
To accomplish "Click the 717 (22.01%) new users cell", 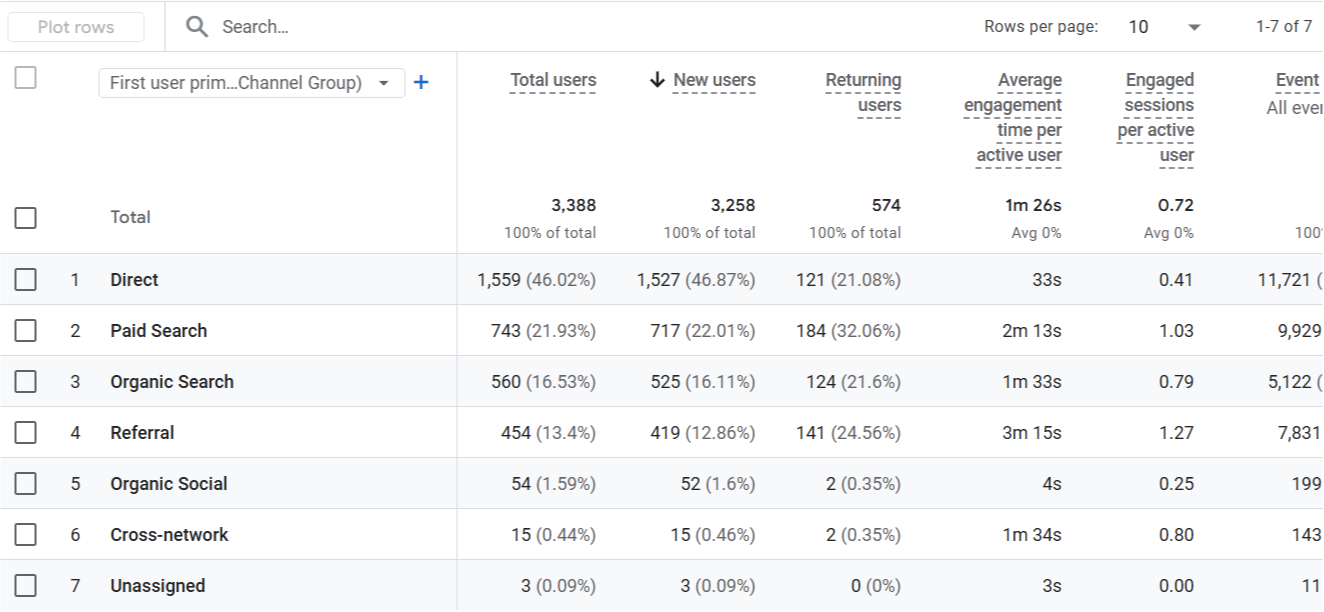I will coord(703,331).
